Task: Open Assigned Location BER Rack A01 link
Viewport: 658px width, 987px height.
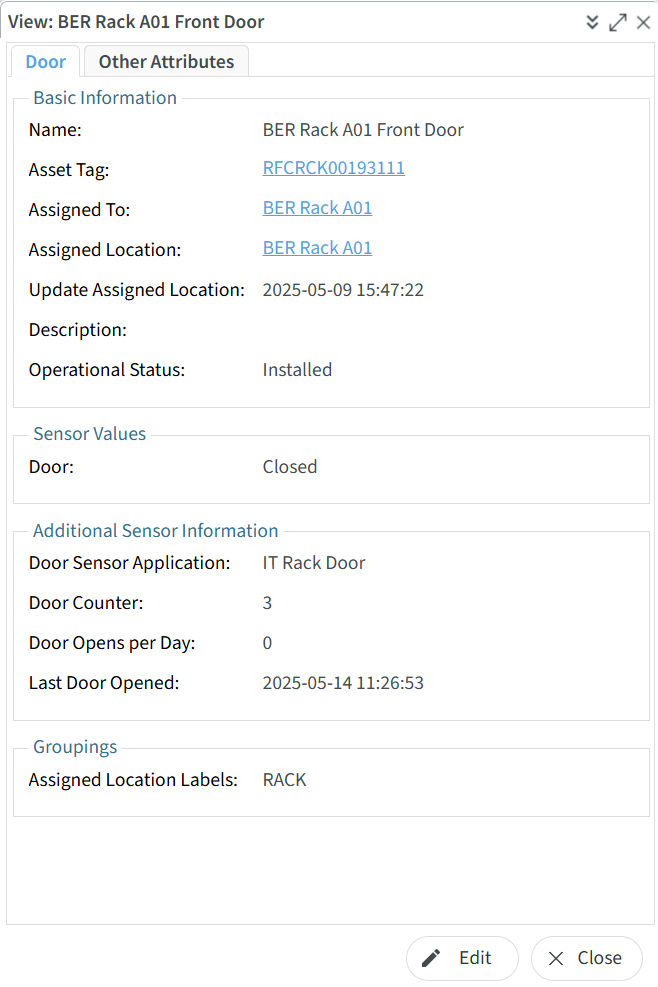Action: coord(317,248)
